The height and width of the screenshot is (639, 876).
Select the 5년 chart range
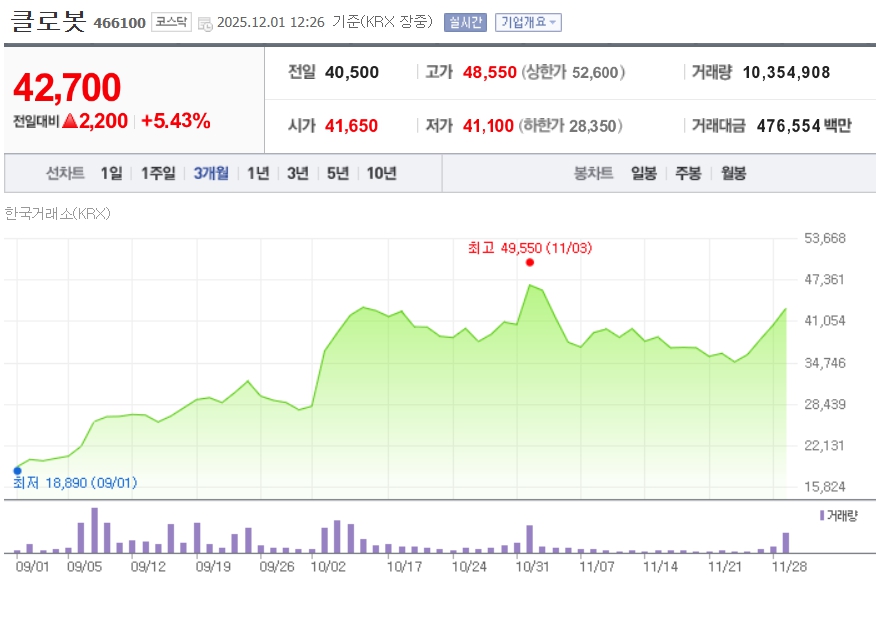click(338, 173)
